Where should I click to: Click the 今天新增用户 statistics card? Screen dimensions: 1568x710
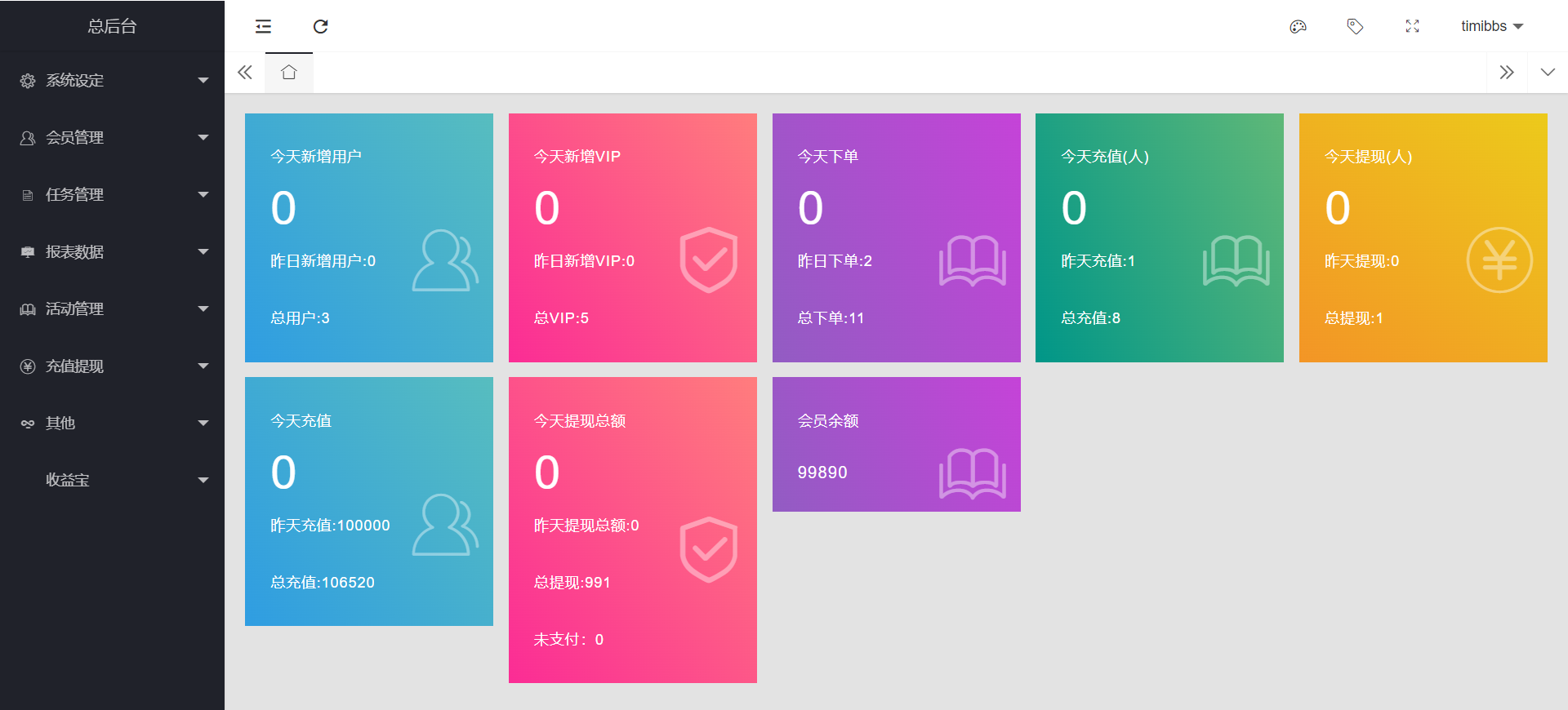(368, 237)
